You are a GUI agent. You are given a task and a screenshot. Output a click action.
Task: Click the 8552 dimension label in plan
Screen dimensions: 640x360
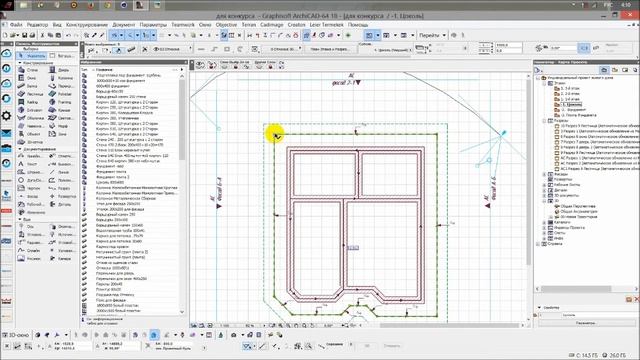(x=353, y=248)
